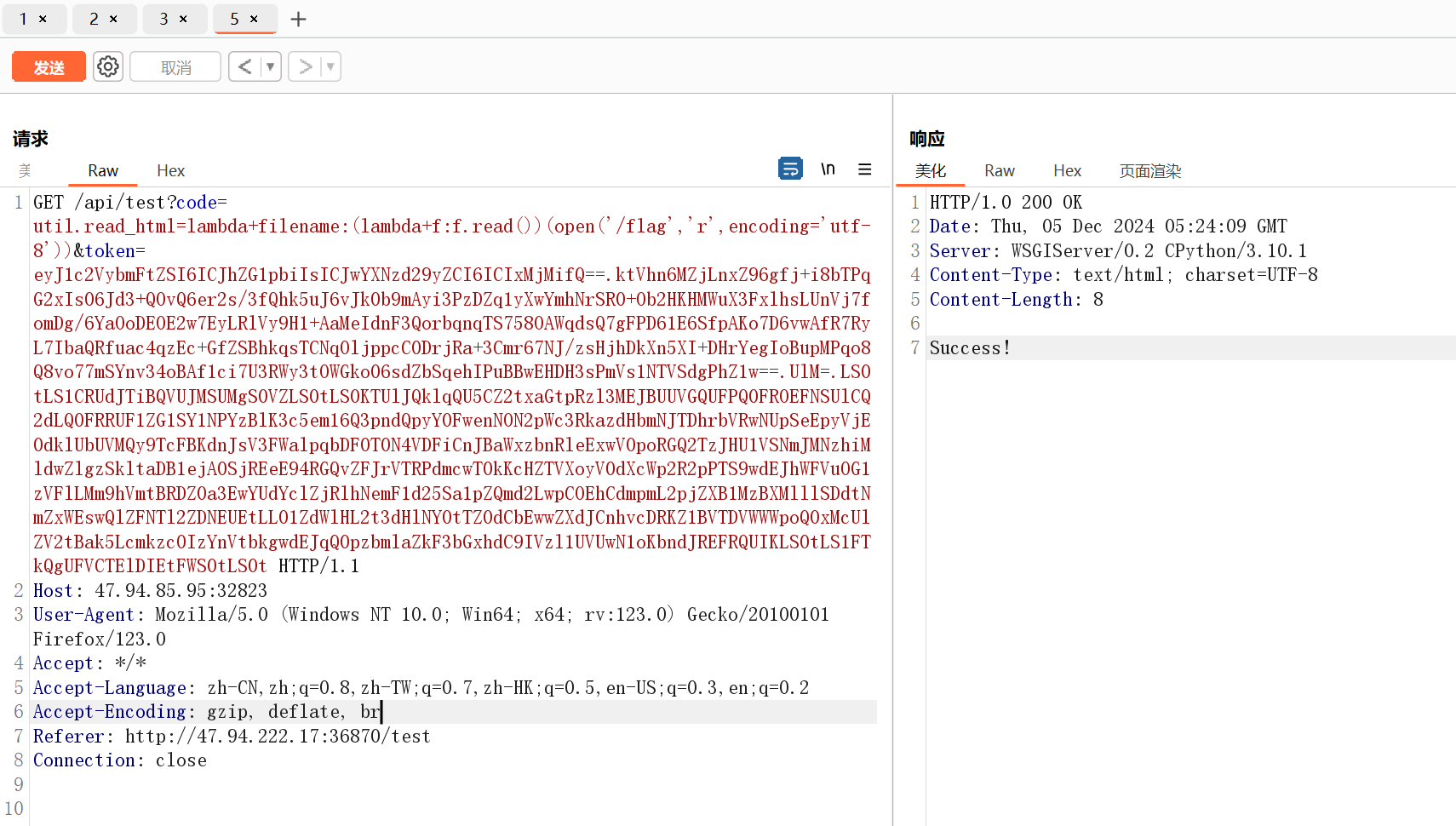
Task: Go back to previous request in history
Action: tap(245, 66)
